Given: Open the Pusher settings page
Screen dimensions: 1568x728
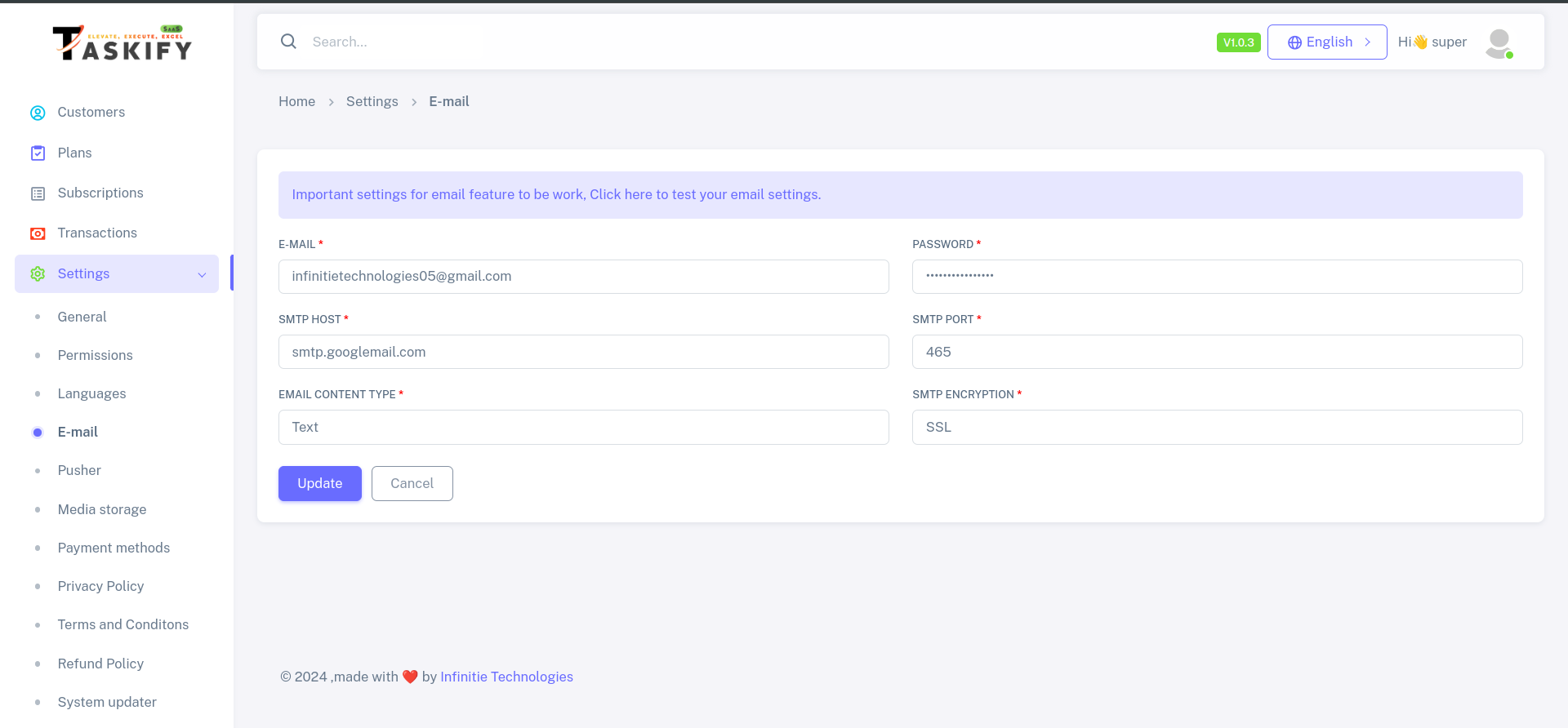Looking at the screenshot, I should [x=79, y=471].
